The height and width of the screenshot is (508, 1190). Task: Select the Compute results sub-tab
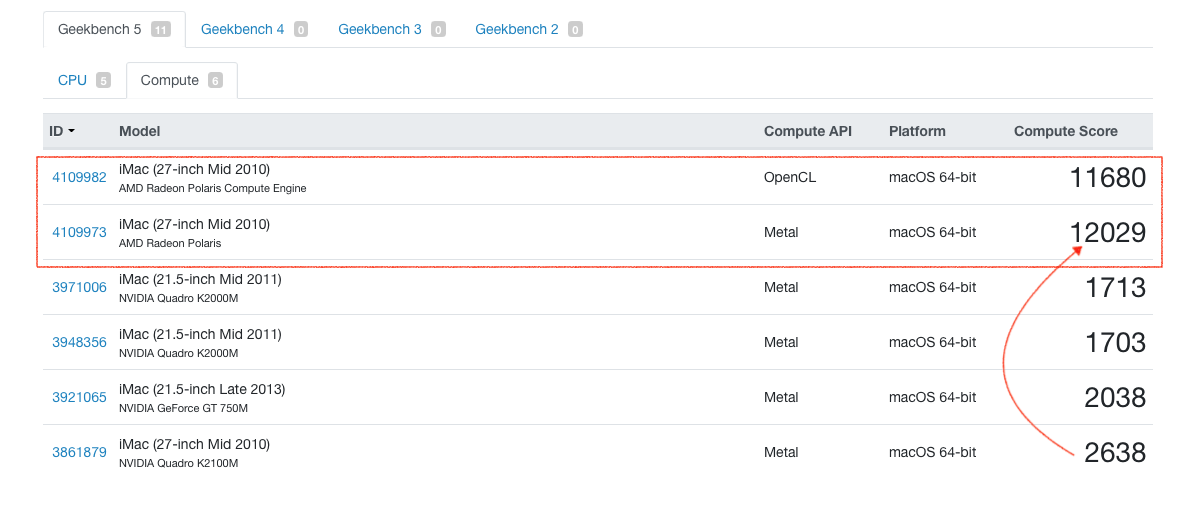[x=170, y=80]
